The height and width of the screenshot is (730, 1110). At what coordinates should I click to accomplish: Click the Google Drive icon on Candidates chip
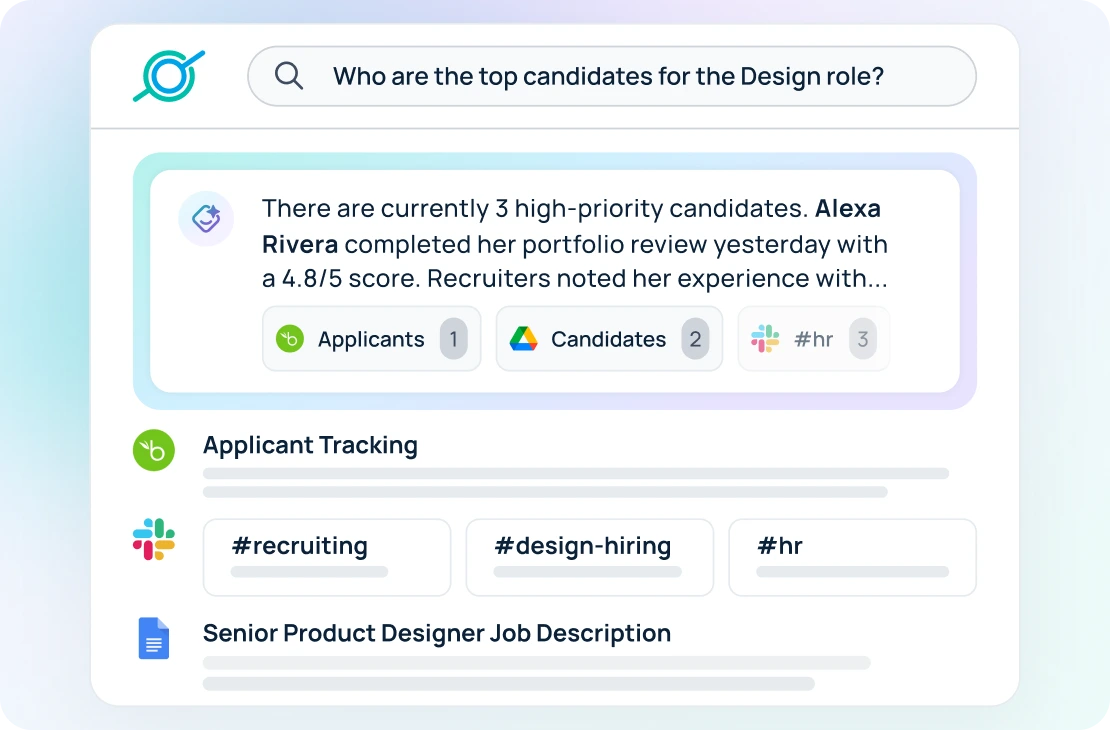click(x=523, y=339)
